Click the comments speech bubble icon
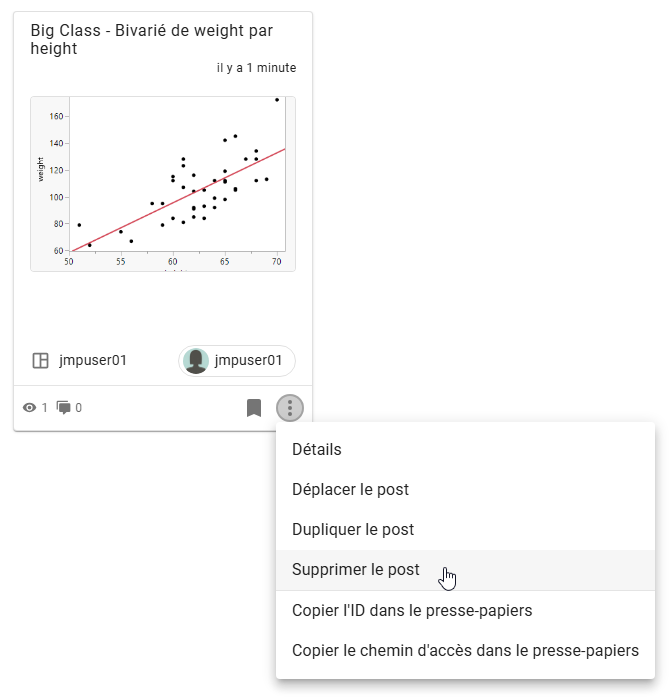 point(63,408)
